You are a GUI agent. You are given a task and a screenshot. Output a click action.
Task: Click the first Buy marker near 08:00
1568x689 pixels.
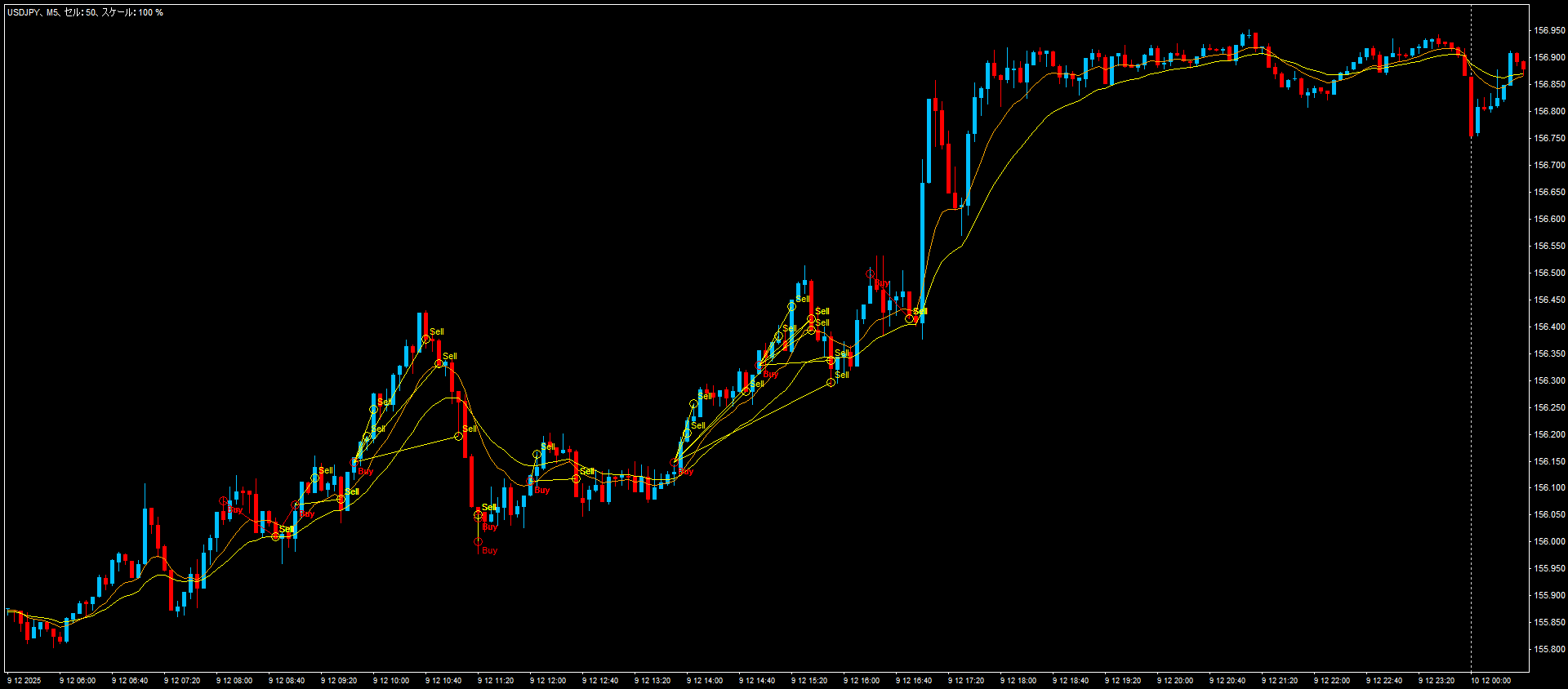[224, 501]
